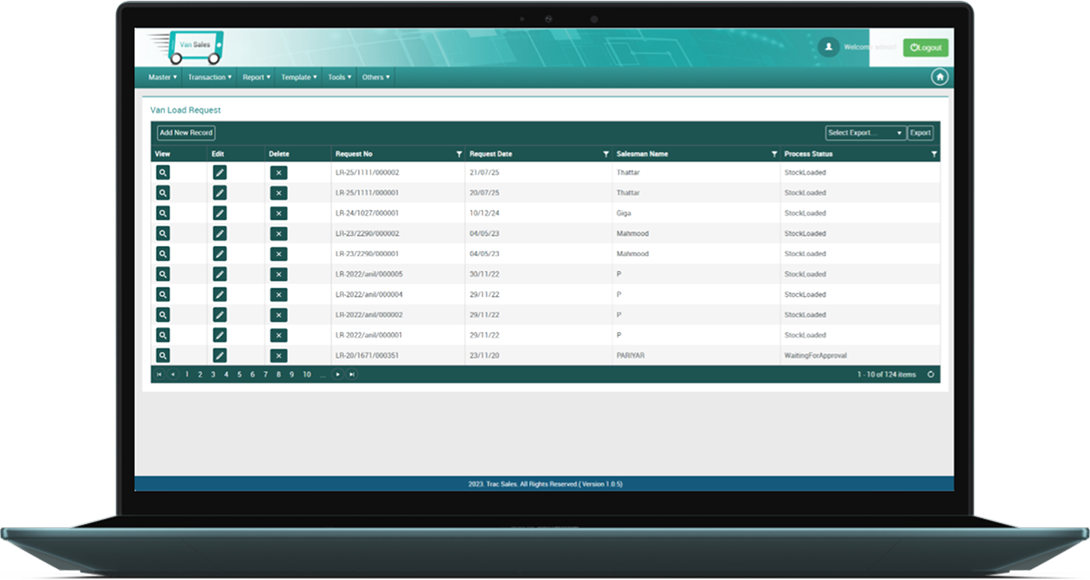Open the Tools menu
The image size is (1090, 580).
coord(339,77)
